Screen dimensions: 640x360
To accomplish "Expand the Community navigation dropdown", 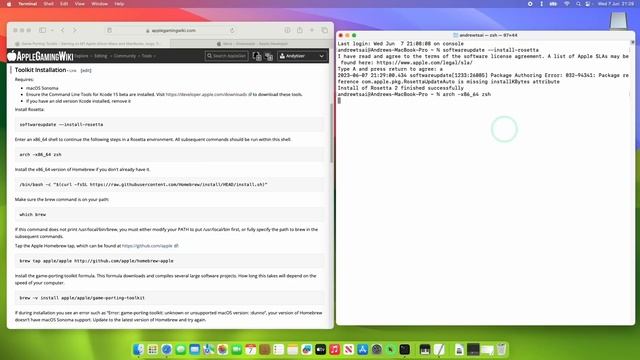I will (x=126, y=56).
